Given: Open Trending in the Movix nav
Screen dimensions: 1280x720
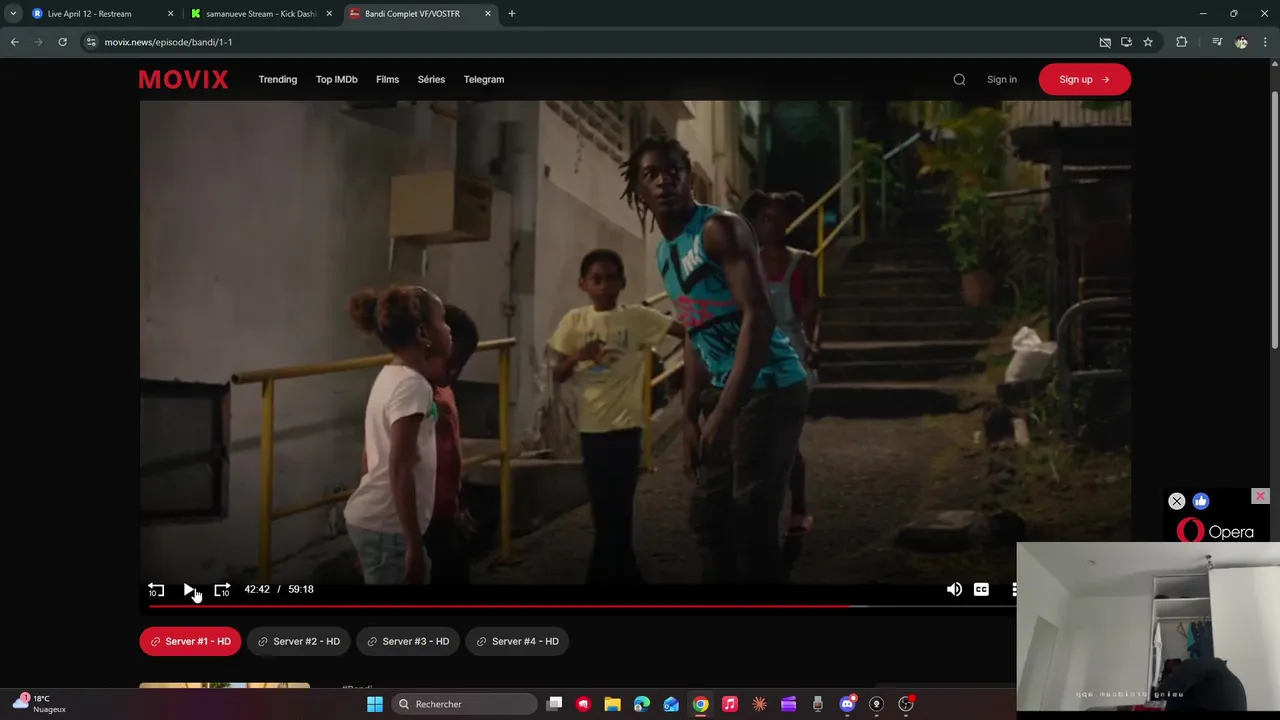Looking at the screenshot, I should click(278, 79).
